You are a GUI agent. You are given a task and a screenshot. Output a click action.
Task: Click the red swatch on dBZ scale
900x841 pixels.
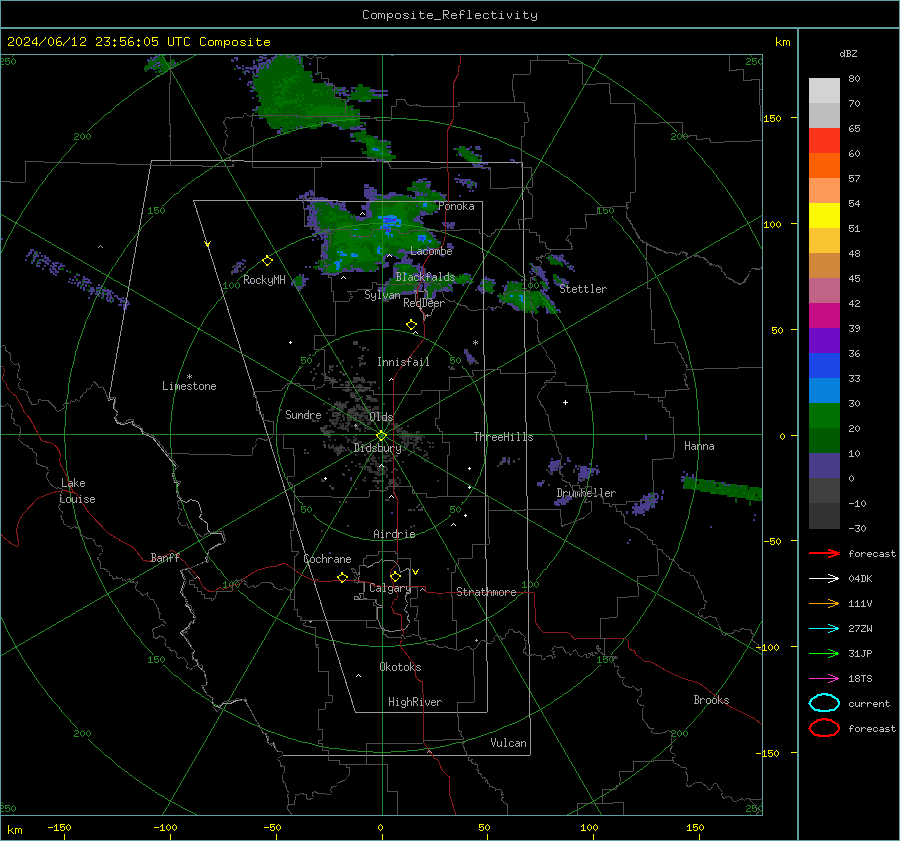click(x=824, y=141)
